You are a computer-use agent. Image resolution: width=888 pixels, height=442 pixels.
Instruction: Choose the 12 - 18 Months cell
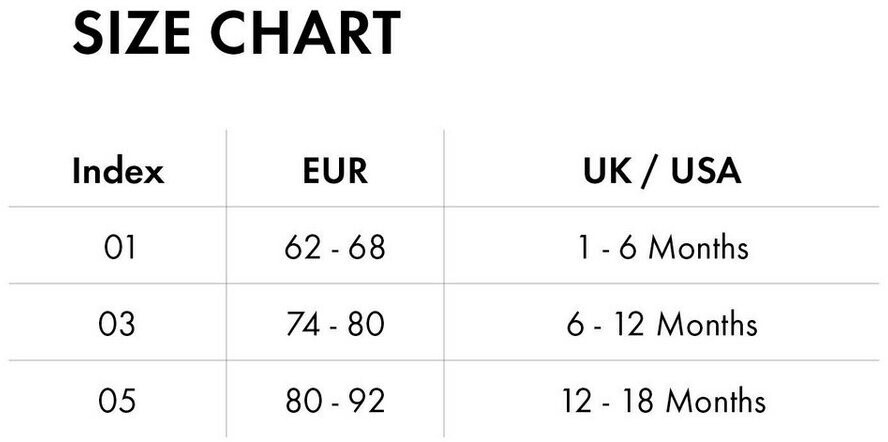click(662, 401)
